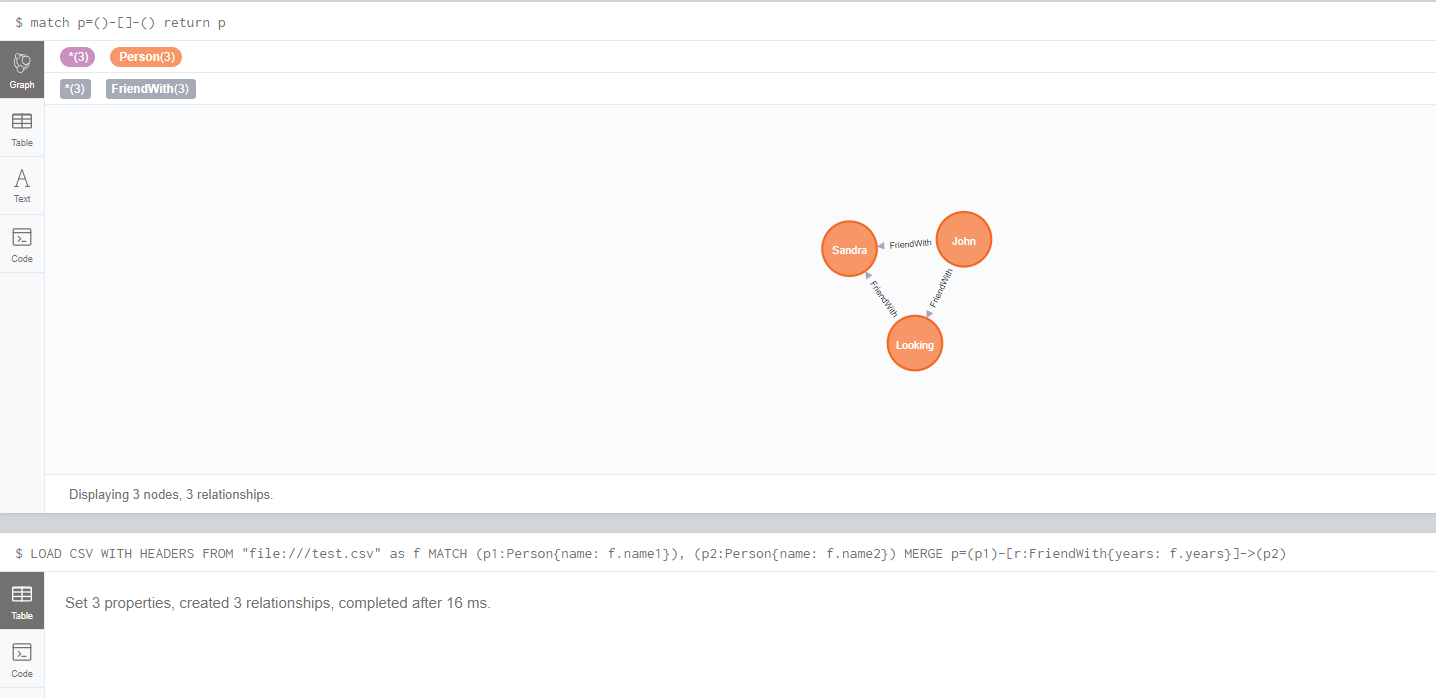Click inside the match query editor bar
The image size is (1436, 698).
click(x=400, y=22)
